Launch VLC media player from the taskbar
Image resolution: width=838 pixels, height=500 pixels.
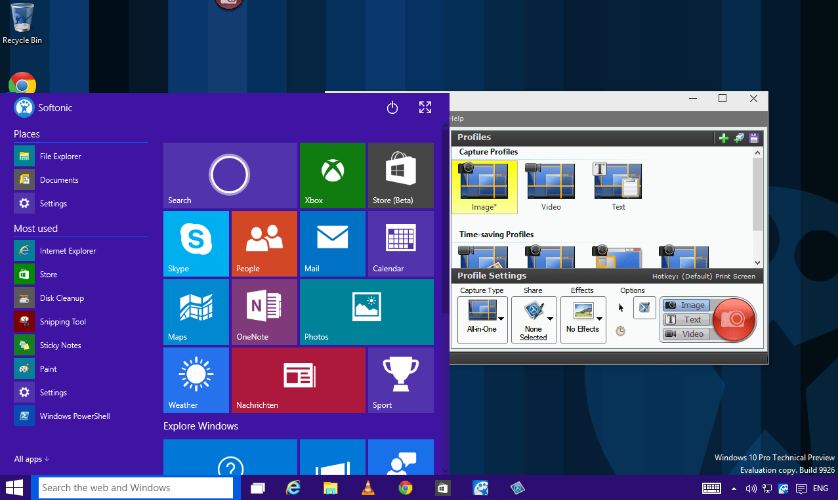click(x=368, y=488)
